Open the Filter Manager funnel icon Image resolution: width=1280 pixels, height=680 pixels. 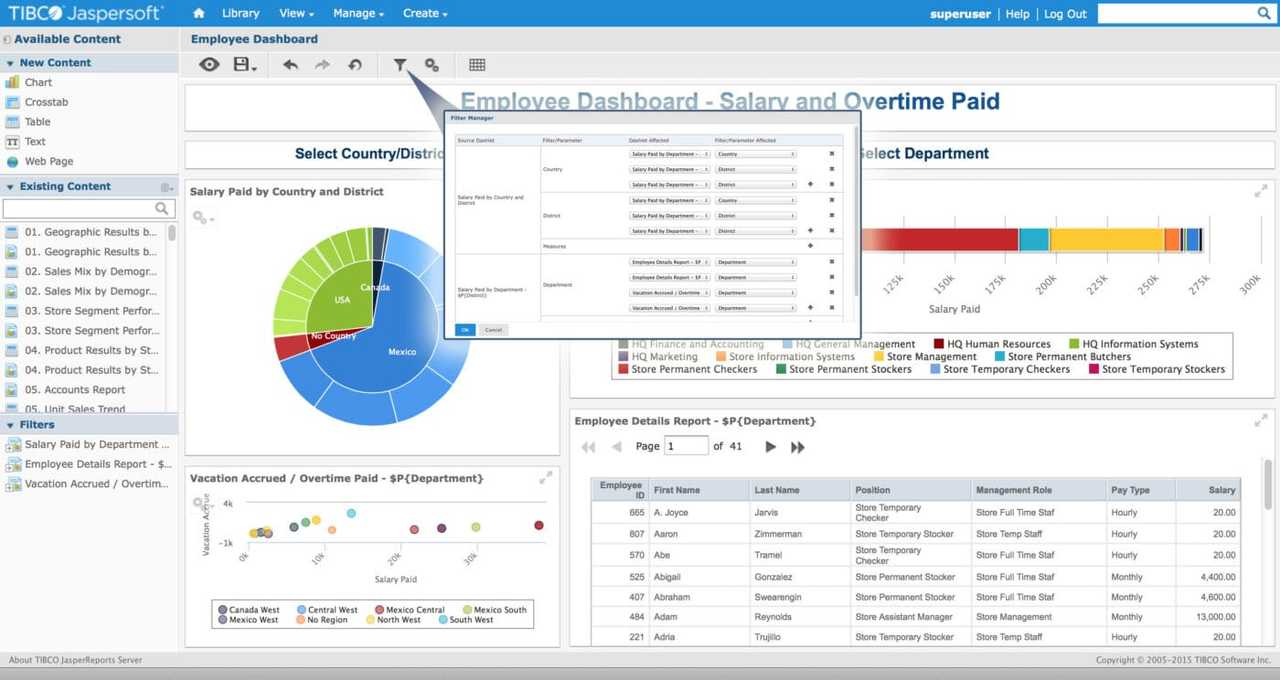[400, 65]
